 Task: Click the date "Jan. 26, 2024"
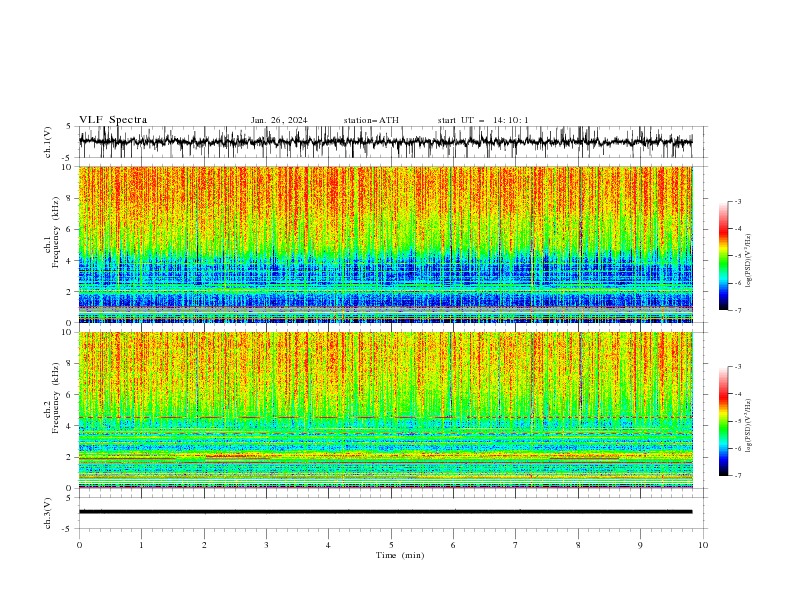279,120
